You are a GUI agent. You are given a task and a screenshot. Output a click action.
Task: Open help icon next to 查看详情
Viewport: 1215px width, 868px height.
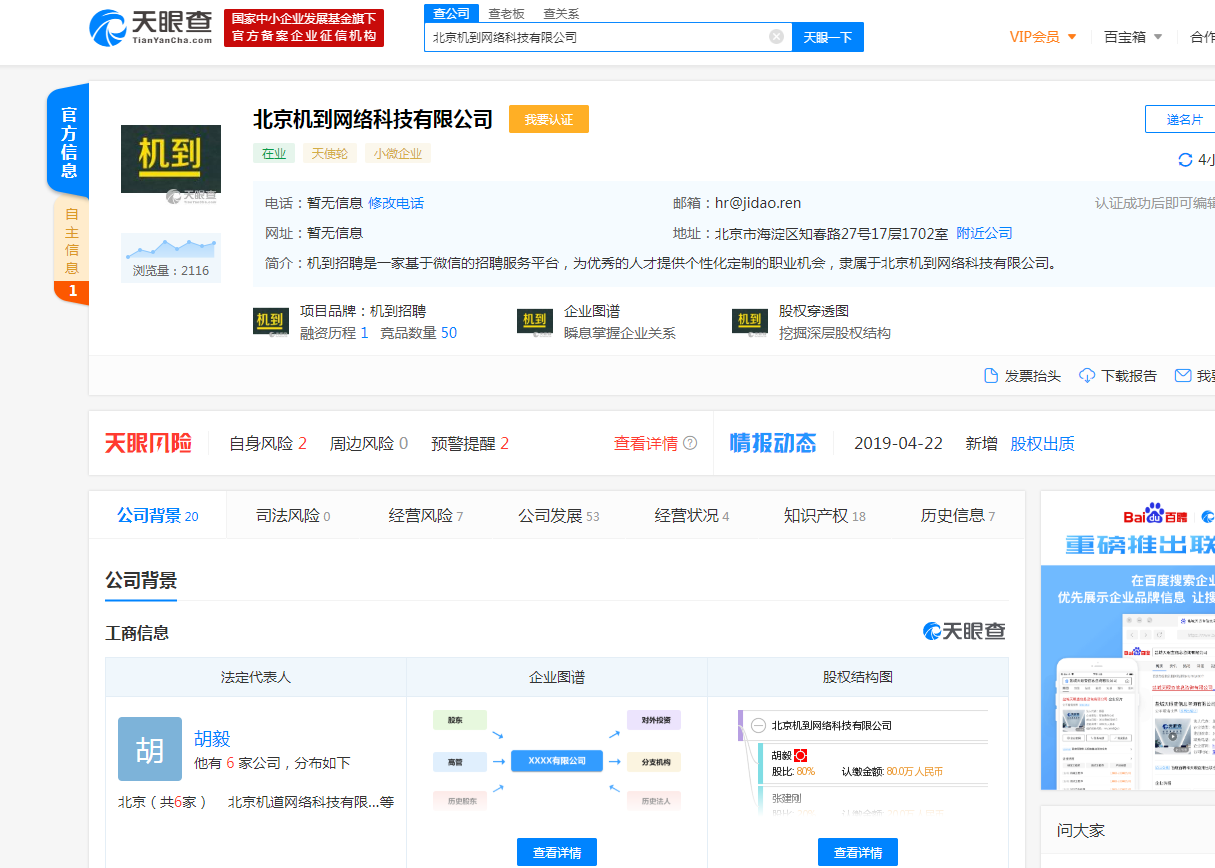pyautogui.click(x=690, y=444)
